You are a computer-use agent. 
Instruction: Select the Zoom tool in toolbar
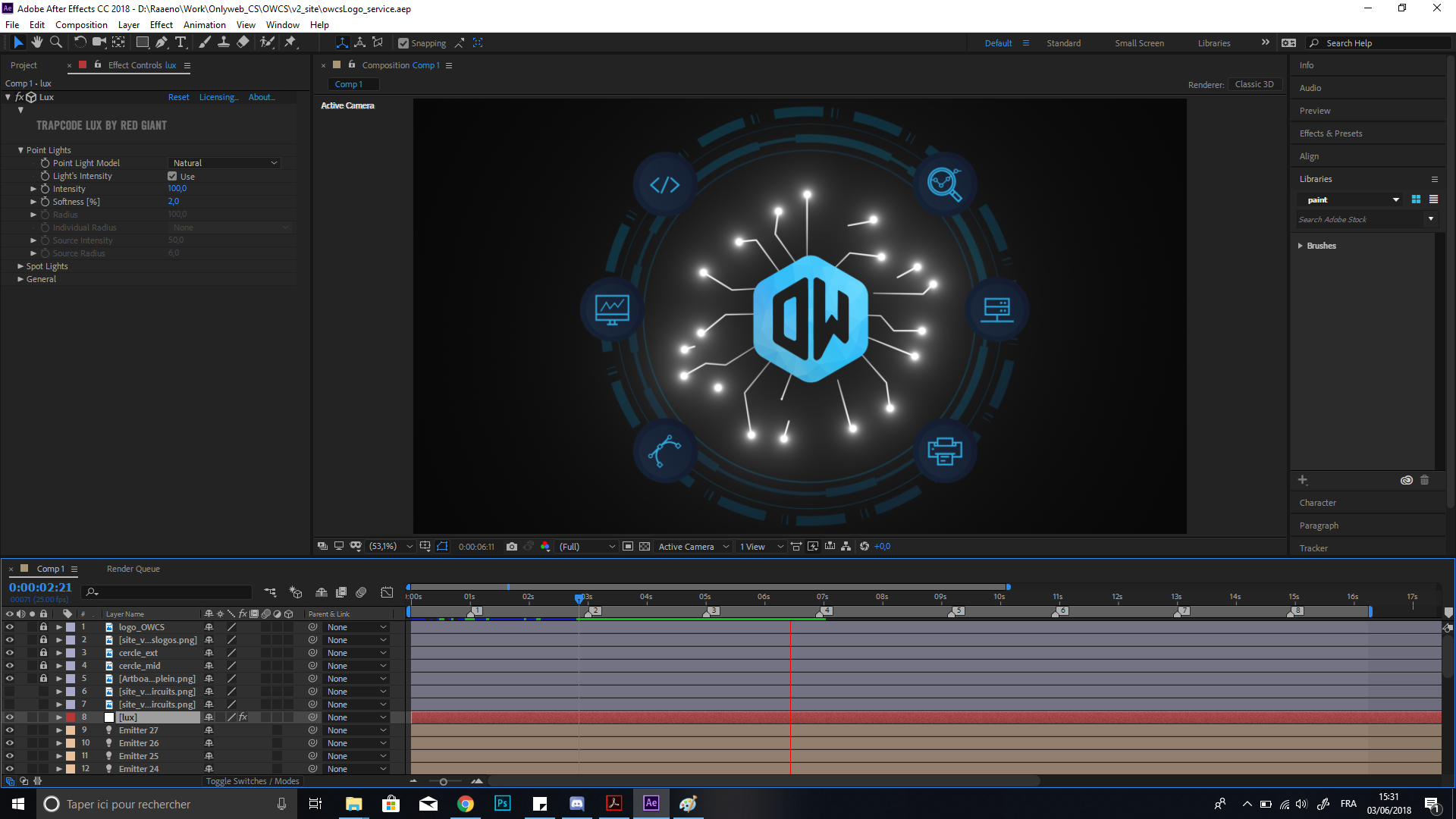pos(55,42)
